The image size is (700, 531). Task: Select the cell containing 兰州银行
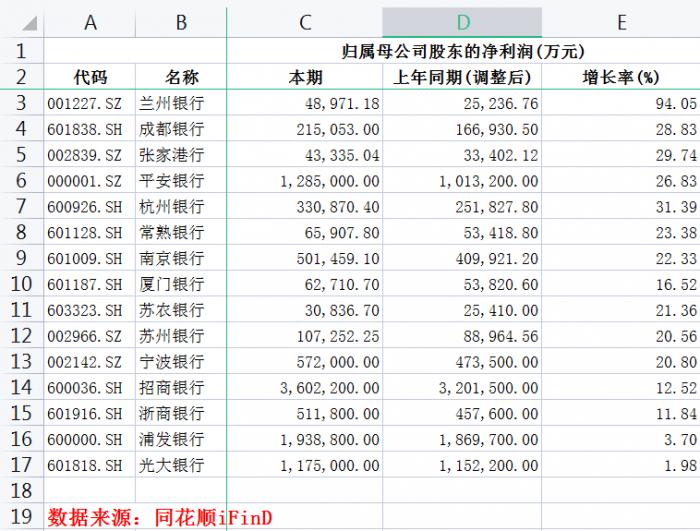(x=181, y=103)
